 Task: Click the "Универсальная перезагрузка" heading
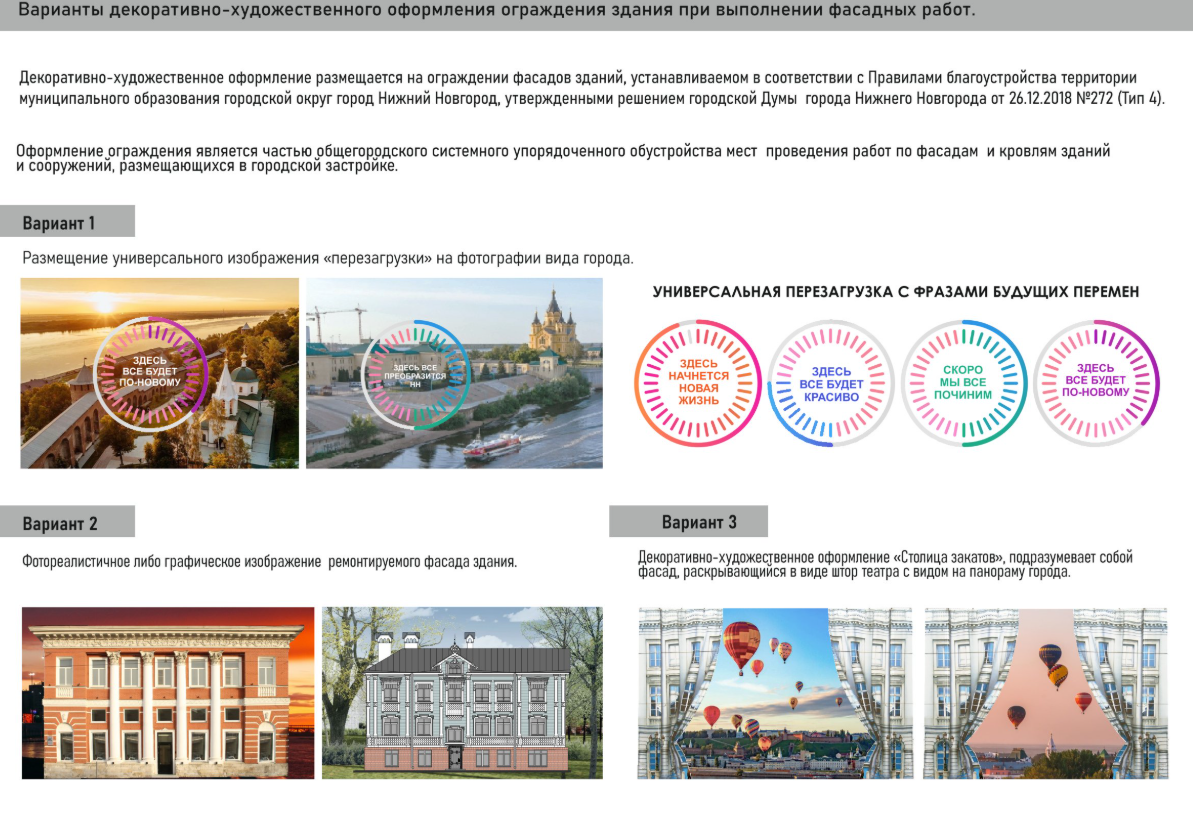point(896,292)
